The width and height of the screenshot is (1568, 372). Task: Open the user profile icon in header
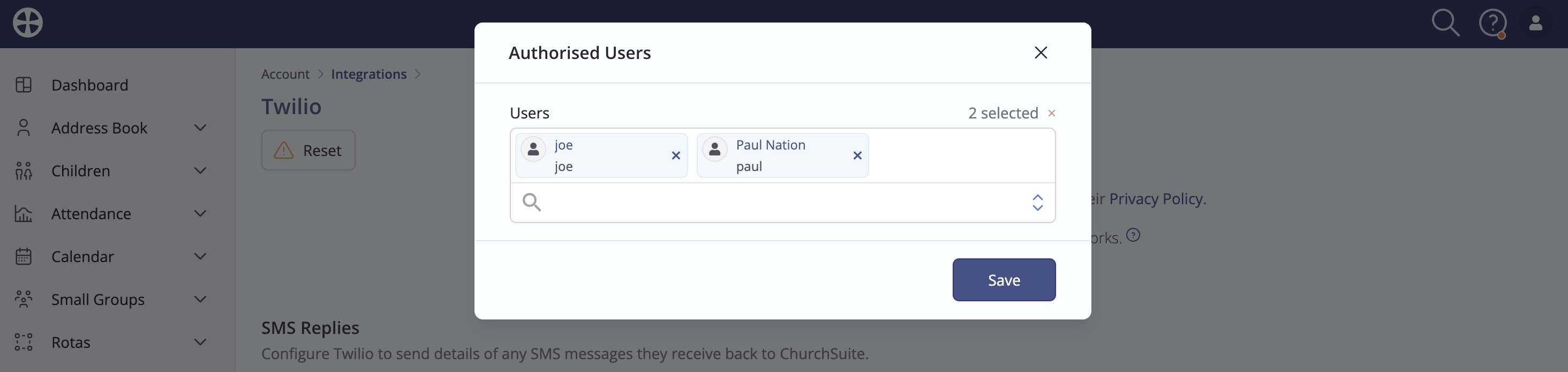pos(1536,23)
